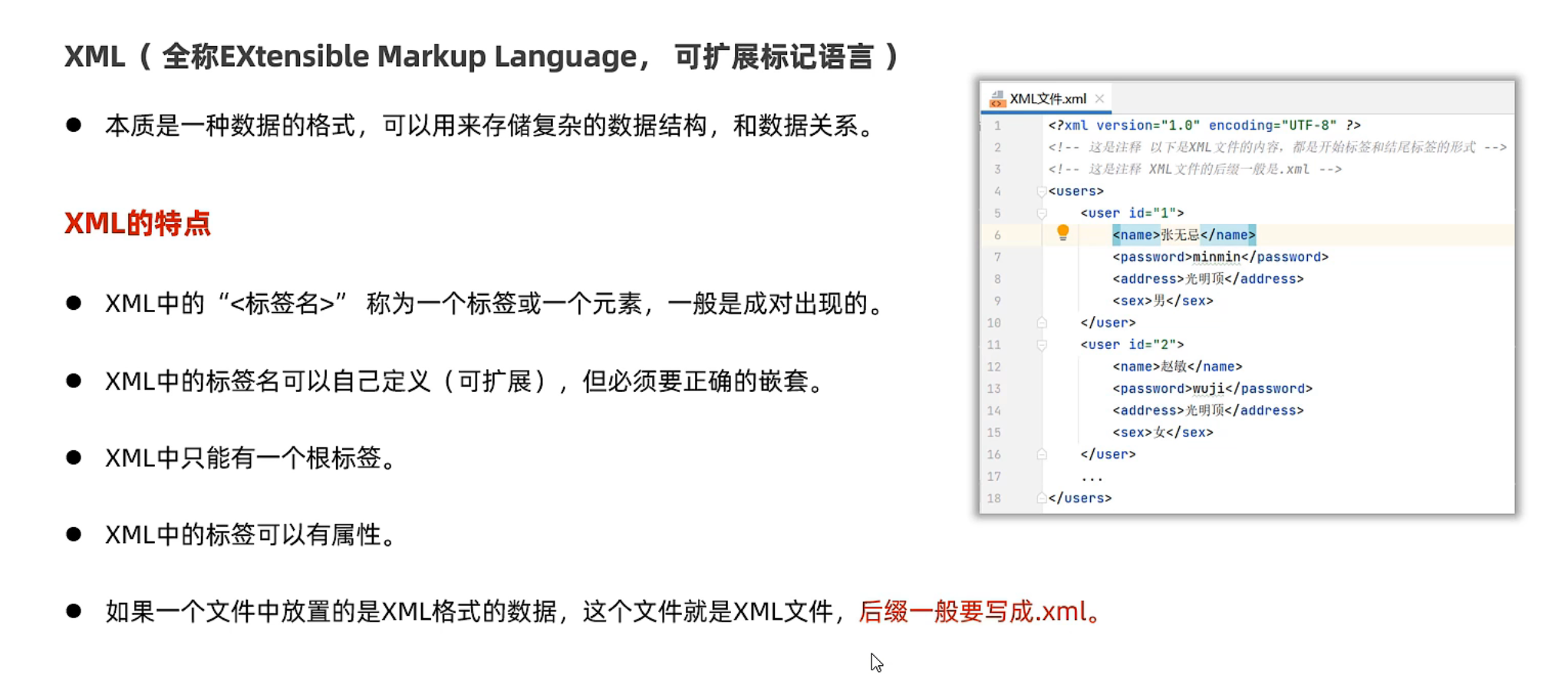Click the <?xml version="1.0" declaration line

coord(1204,125)
